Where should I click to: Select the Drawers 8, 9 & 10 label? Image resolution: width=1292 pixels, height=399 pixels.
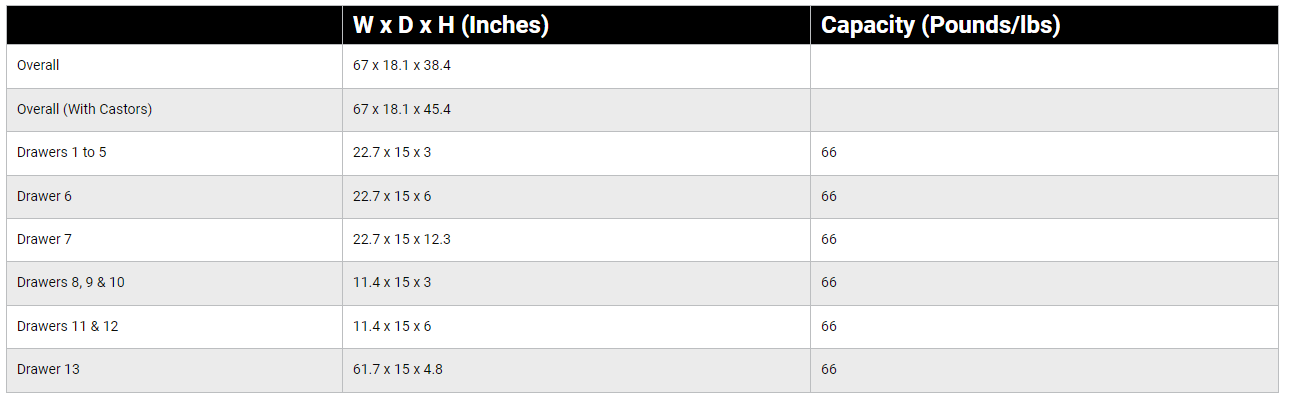pos(71,283)
